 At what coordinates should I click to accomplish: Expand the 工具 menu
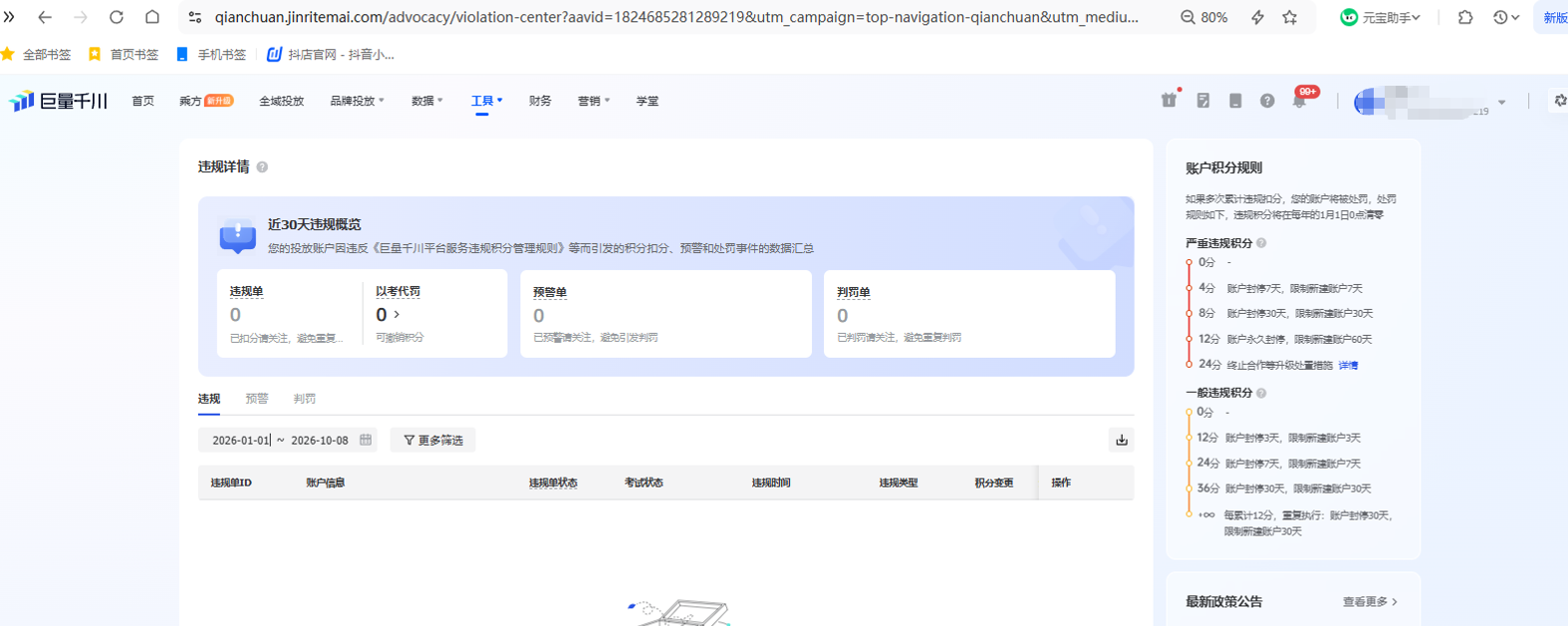tap(486, 101)
